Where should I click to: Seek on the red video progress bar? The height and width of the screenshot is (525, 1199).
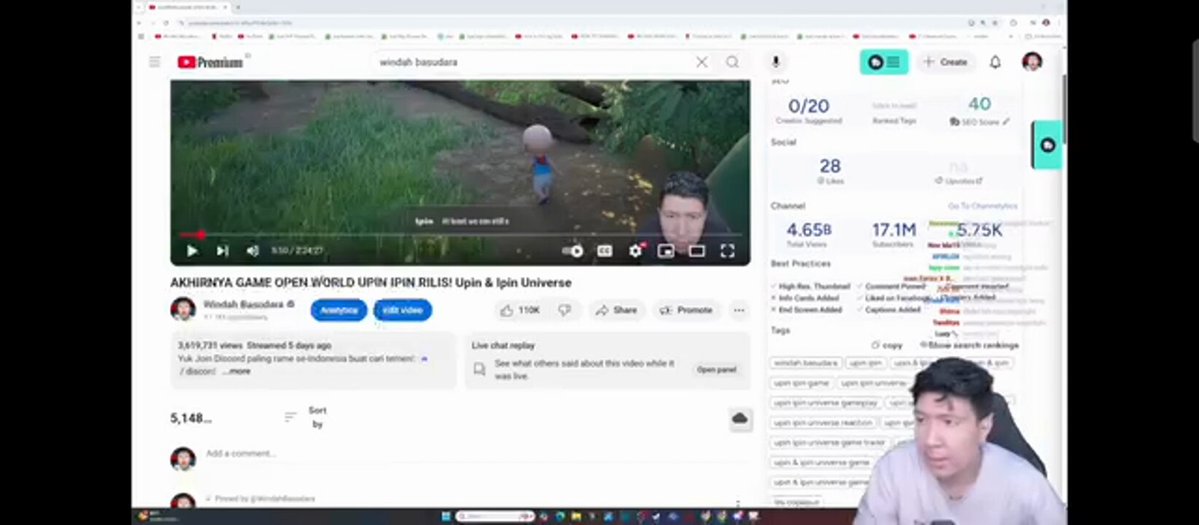pyautogui.click(x=459, y=235)
